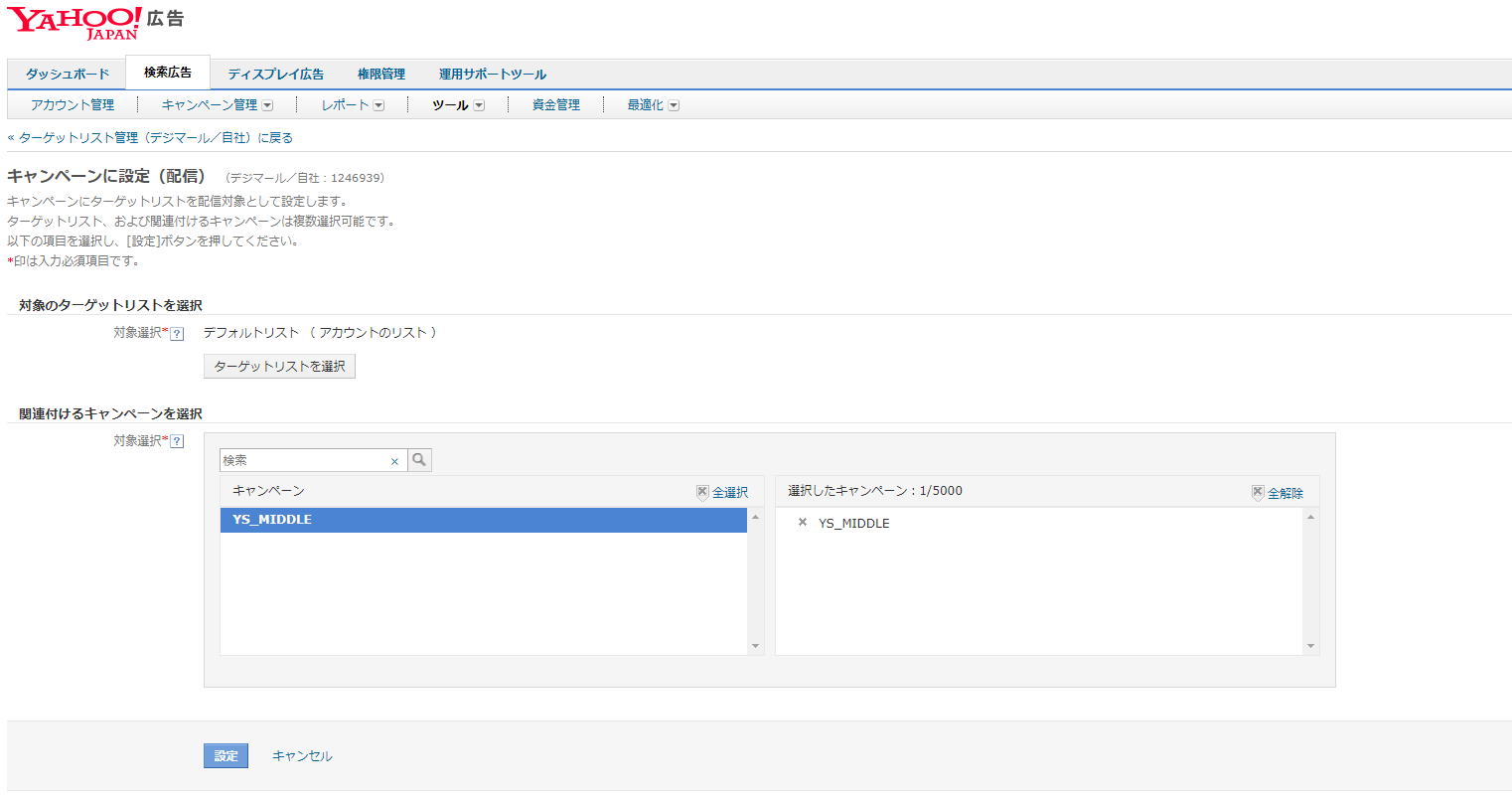Select YS_MIDDLE in the campaign list
Screen dimensions: 1512x800
[484, 520]
